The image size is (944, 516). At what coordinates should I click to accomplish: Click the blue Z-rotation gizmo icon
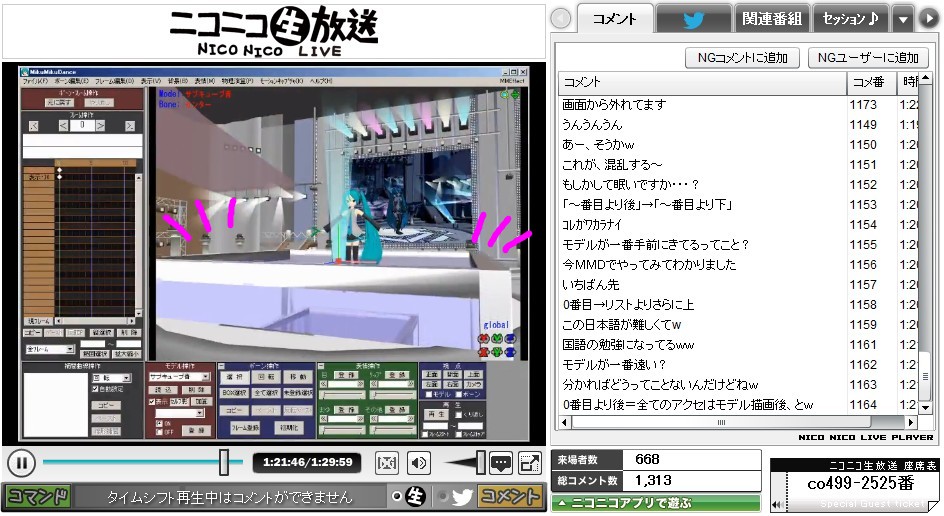point(511,339)
